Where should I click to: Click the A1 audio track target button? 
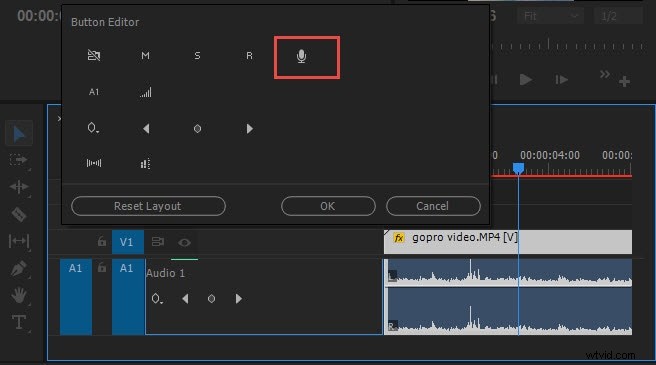[x=128, y=297]
